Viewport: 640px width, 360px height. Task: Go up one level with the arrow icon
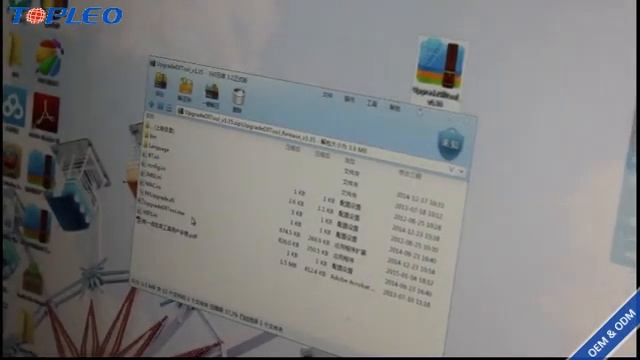click(x=151, y=104)
